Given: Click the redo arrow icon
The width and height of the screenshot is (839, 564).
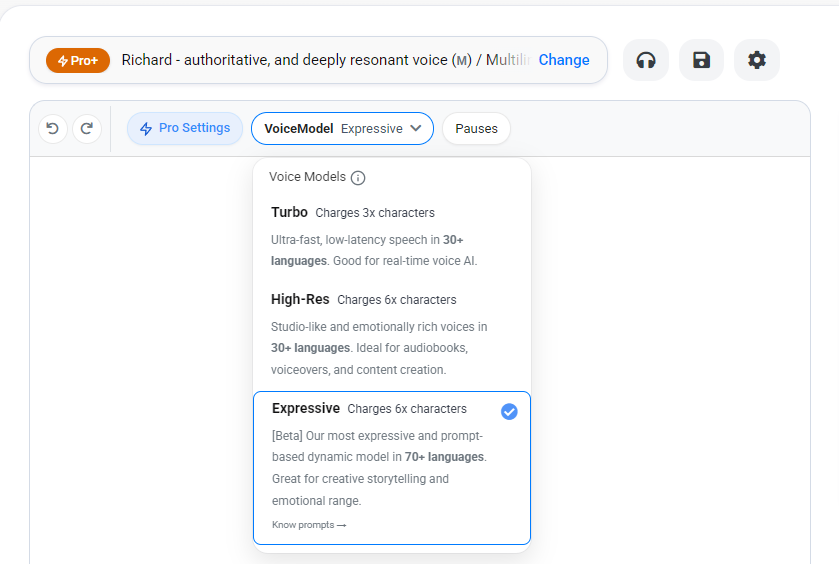Looking at the screenshot, I should [87, 128].
